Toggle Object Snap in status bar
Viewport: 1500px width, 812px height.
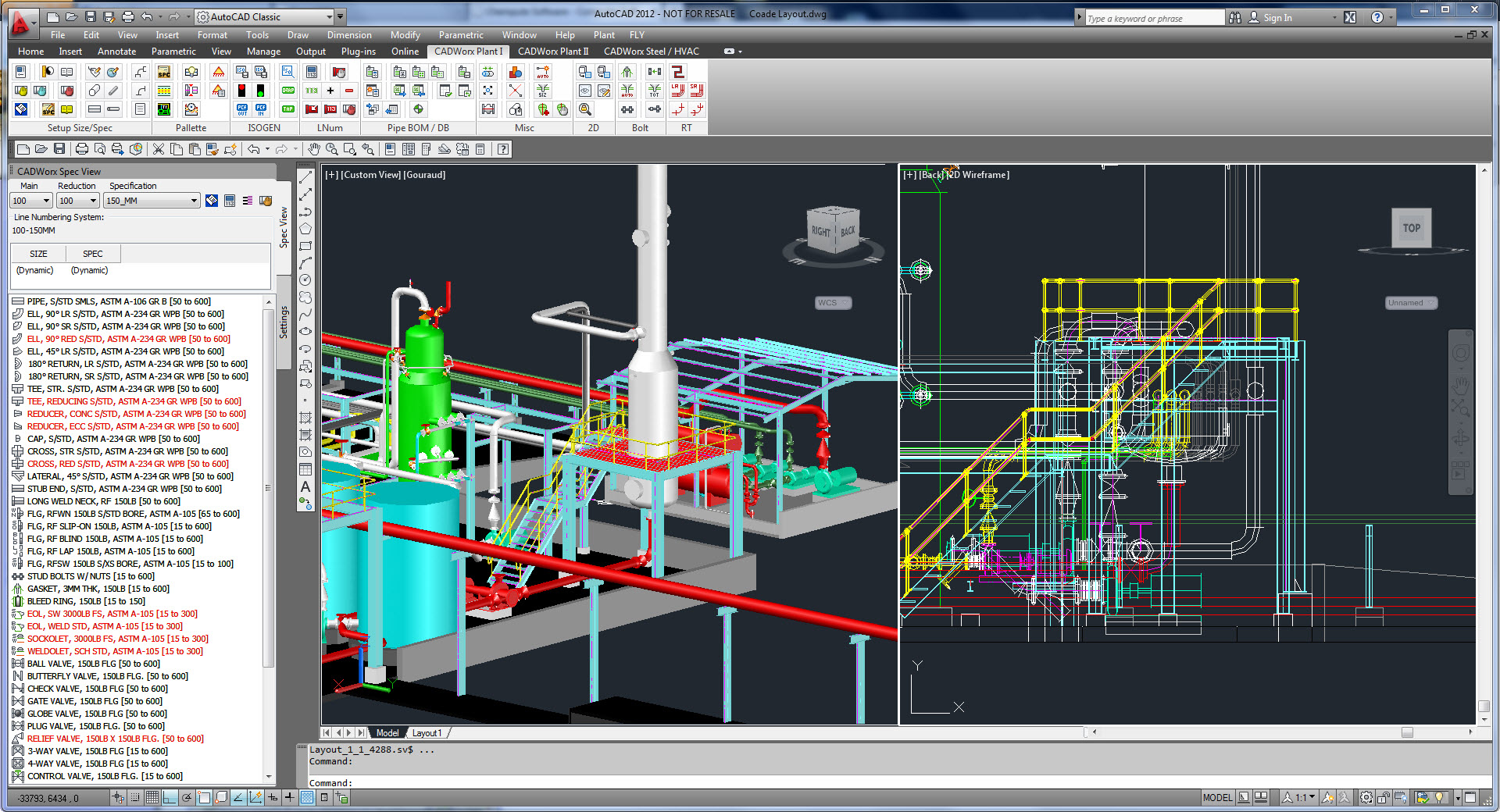204,797
